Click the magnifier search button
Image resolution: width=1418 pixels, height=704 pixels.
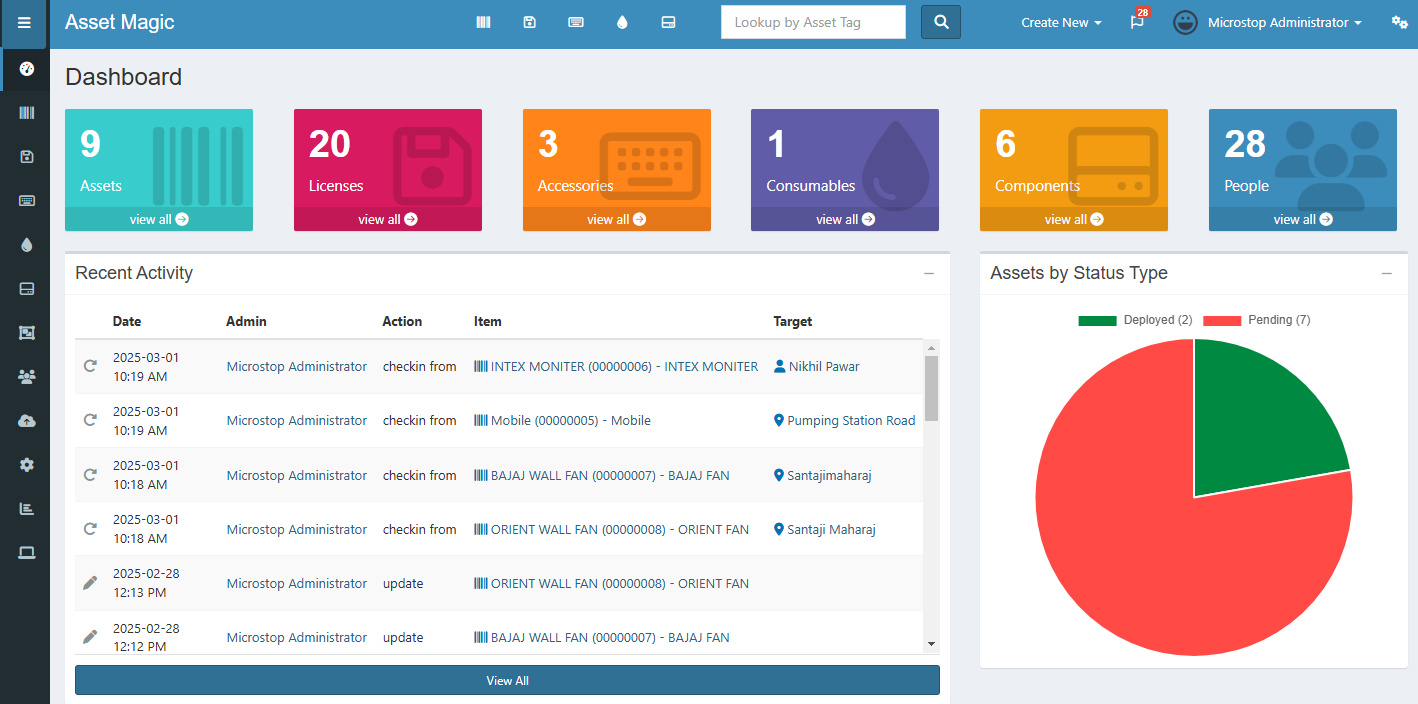coord(941,22)
